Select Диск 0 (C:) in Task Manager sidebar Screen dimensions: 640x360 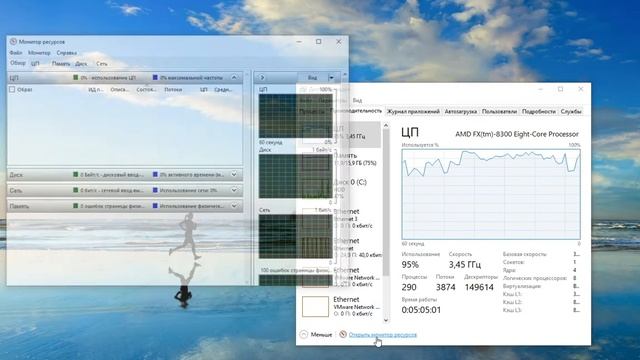341,189
